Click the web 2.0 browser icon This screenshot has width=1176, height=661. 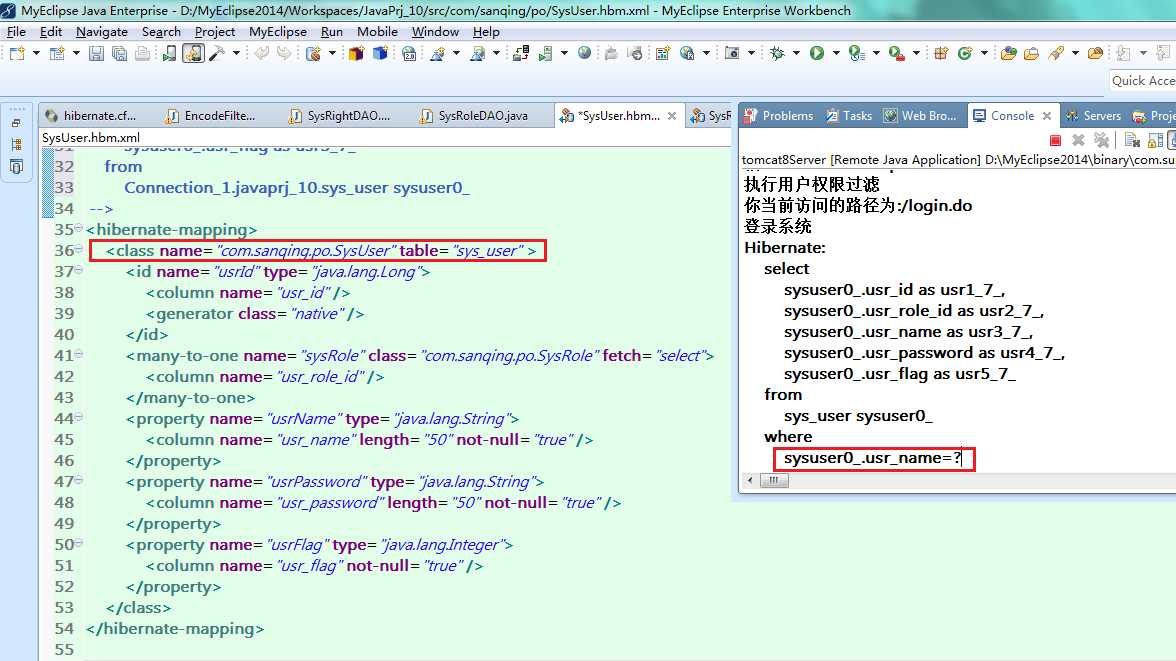pyautogui.click(x=409, y=53)
